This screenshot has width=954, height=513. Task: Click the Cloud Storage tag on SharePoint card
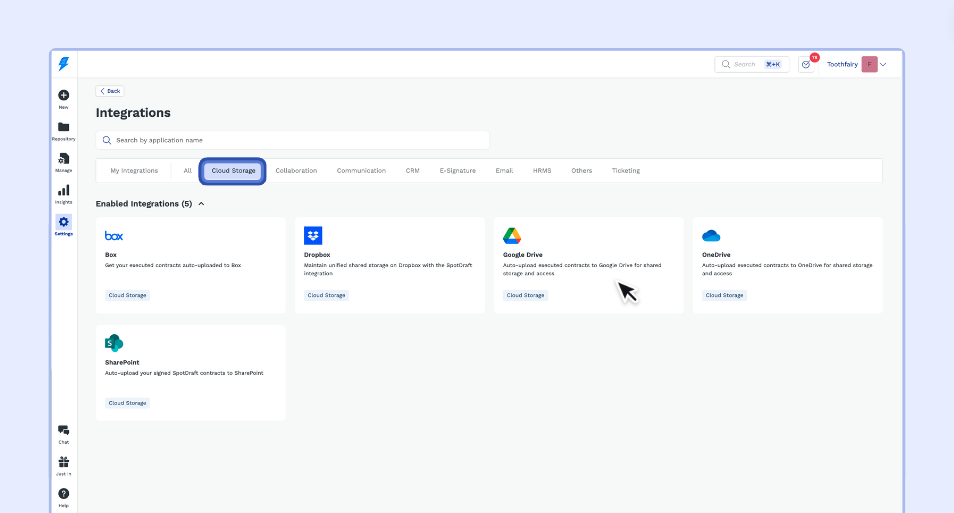(x=127, y=403)
